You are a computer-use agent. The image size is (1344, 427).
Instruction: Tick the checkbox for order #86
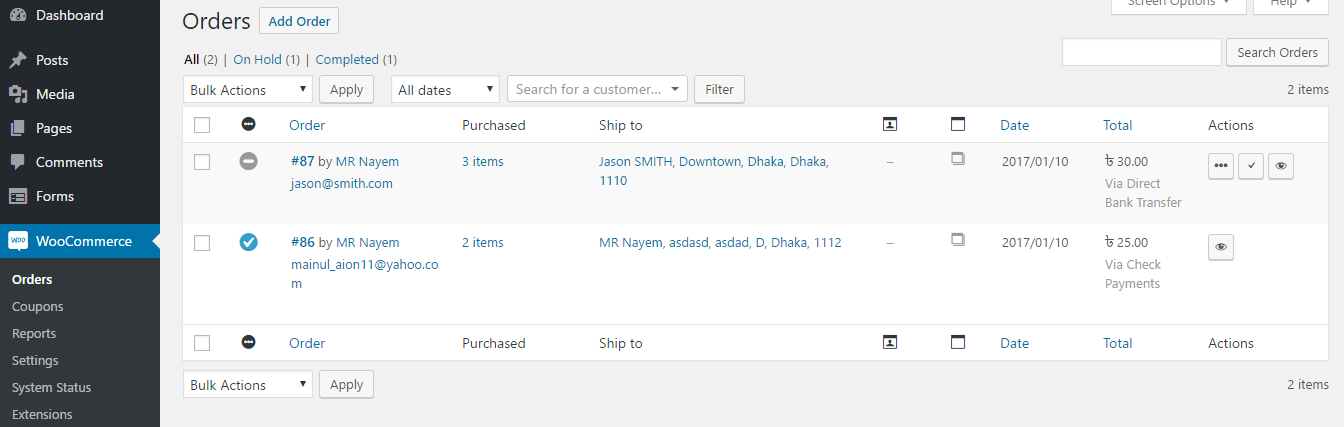(202, 243)
